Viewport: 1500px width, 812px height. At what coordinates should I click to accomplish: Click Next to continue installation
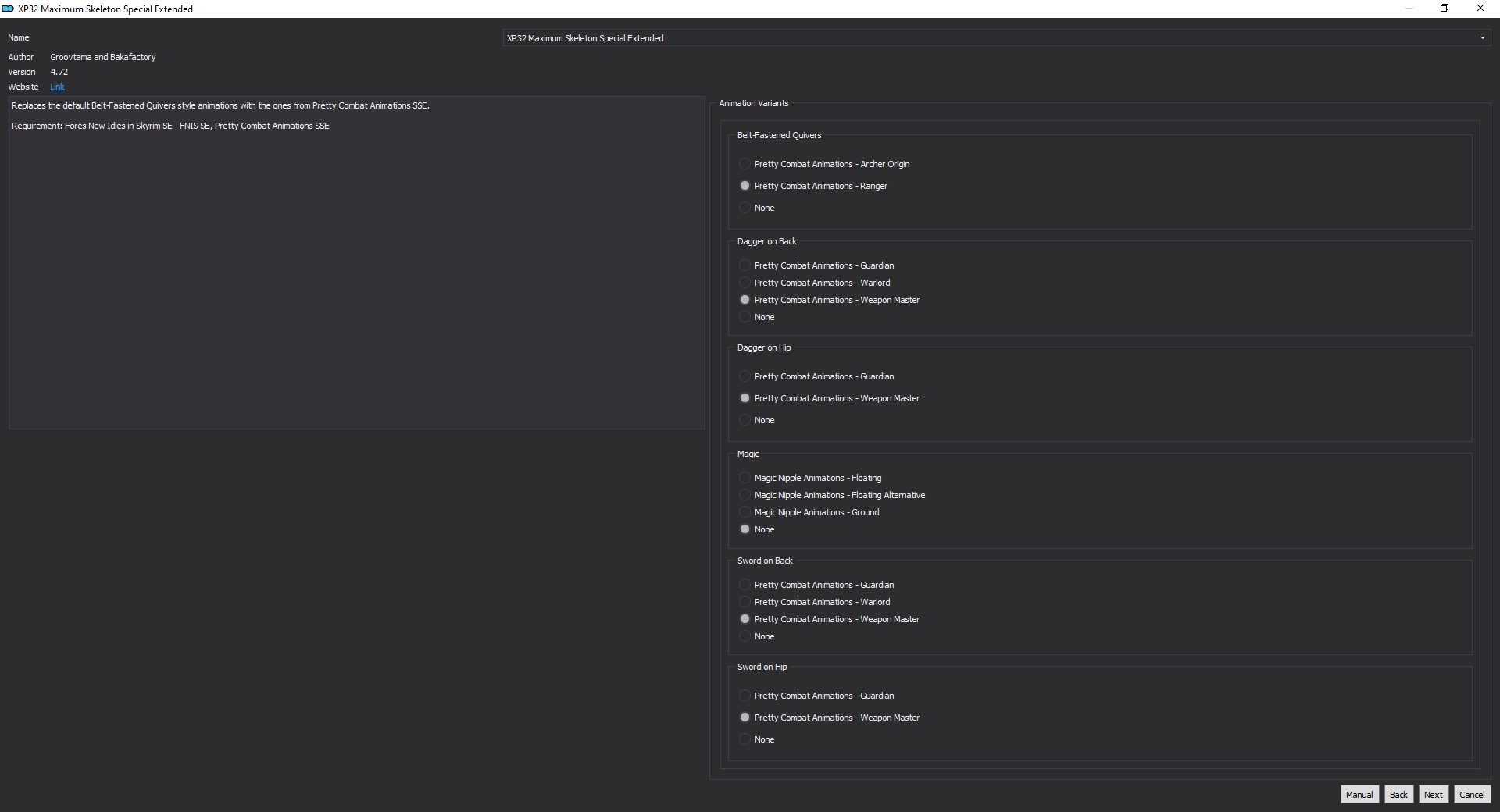click(x=1433, y=795)
